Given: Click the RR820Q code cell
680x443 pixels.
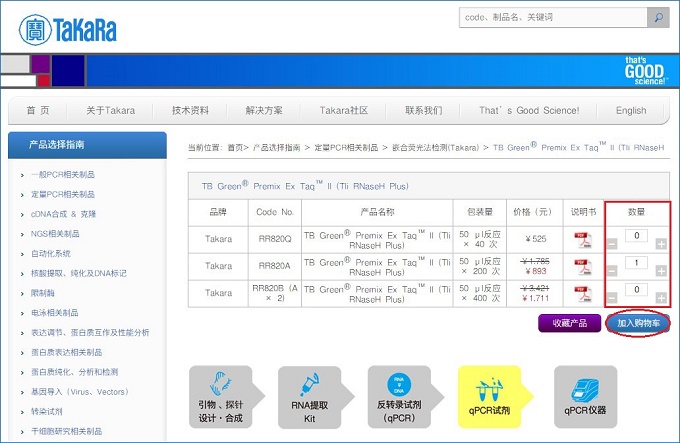Looking at the screenshot, I should [275, 239].
